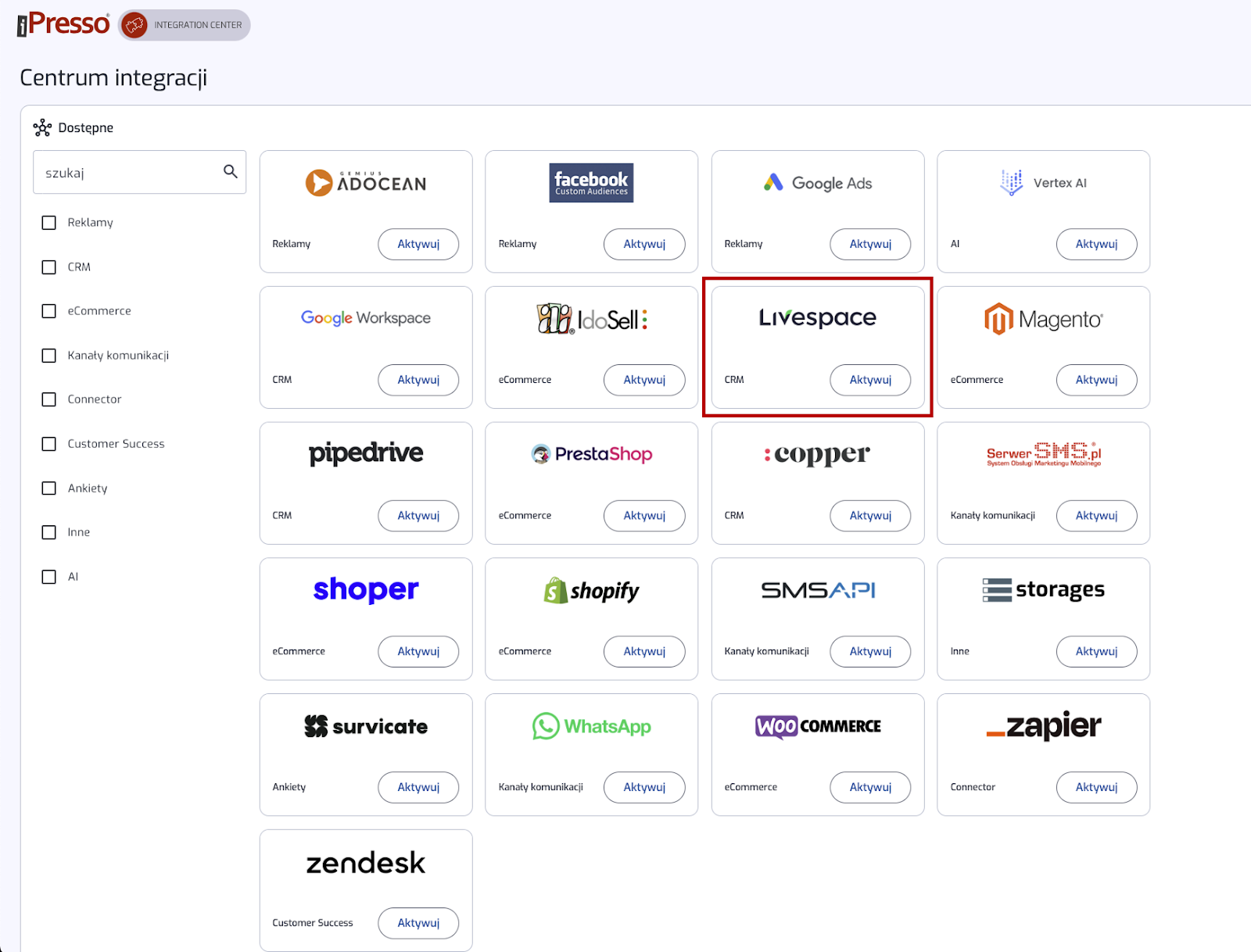1251x952 pixels.
Task: Click the Zapier logo tile
Action: pyautogui.click(x=1043, y=727)
